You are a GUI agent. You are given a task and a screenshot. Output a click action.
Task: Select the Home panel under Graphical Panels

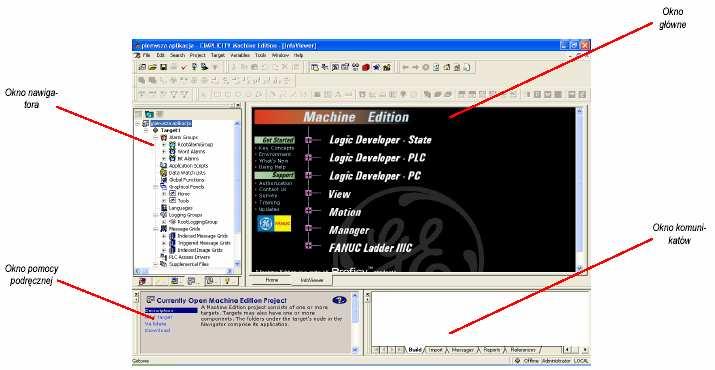pos(184,194)
